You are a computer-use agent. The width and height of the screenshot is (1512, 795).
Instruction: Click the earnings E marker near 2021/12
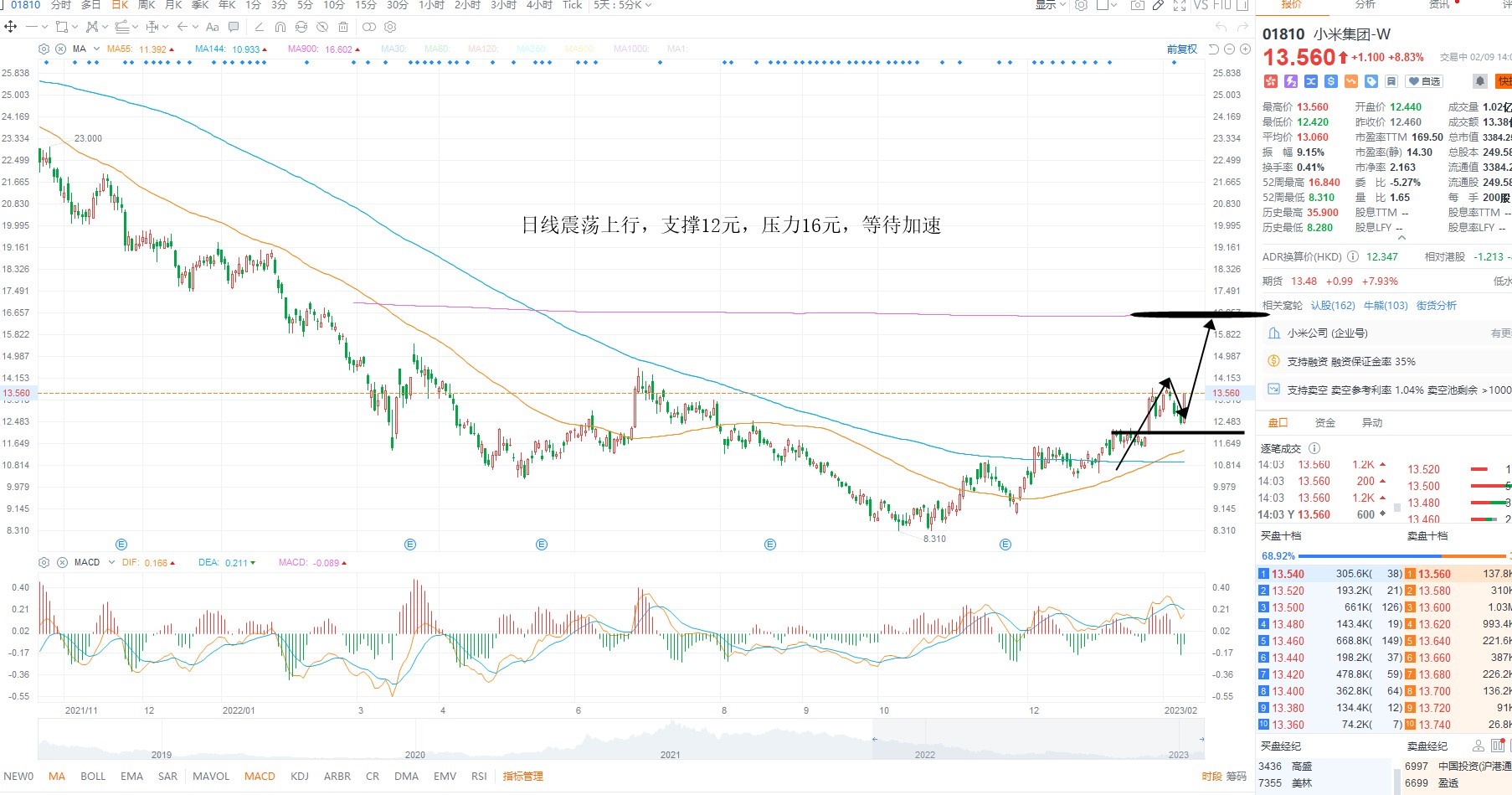coord(121,545)
